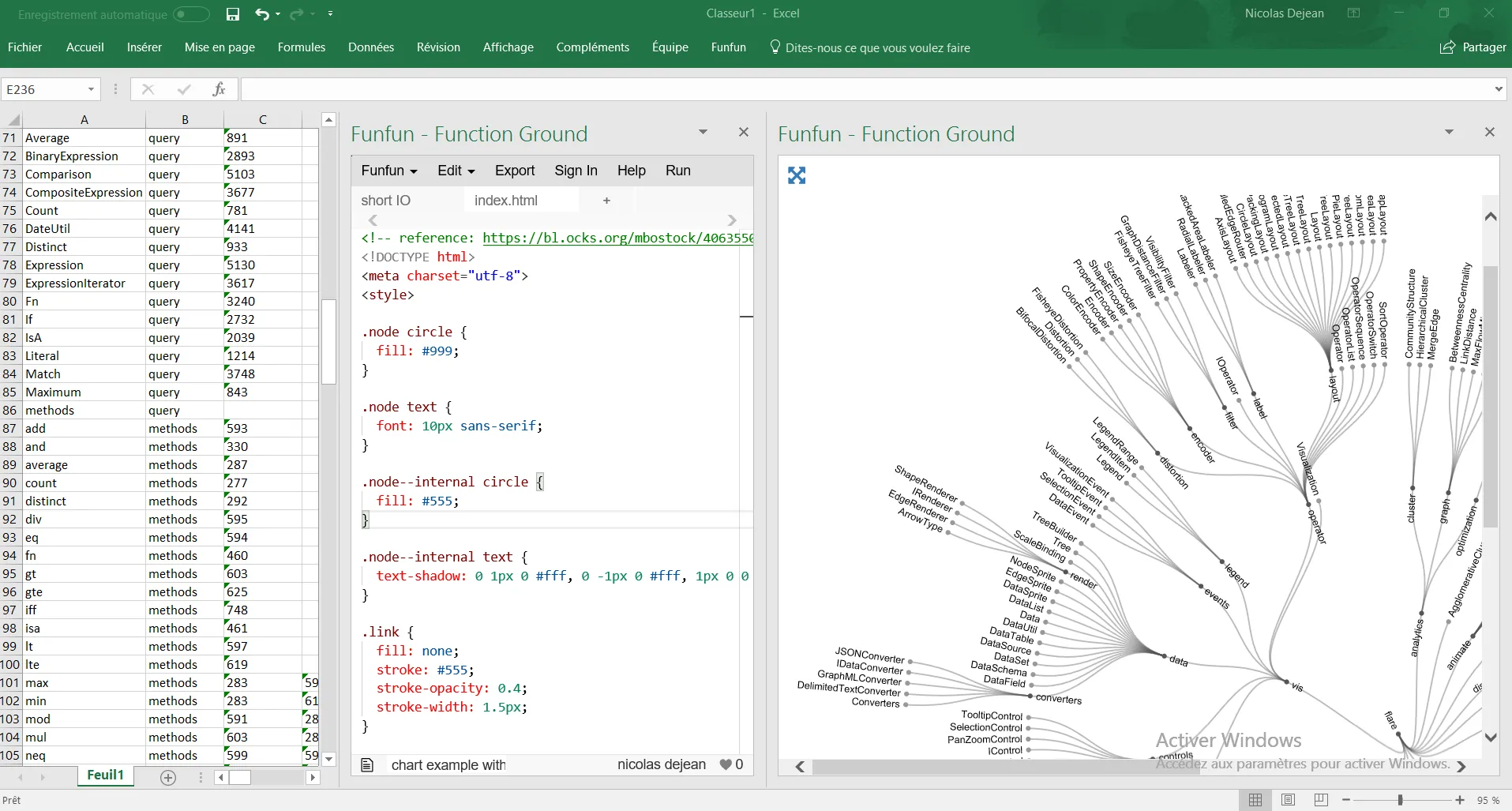
Task: Click the Partager share icon
Action: (x=1447, y=47)
